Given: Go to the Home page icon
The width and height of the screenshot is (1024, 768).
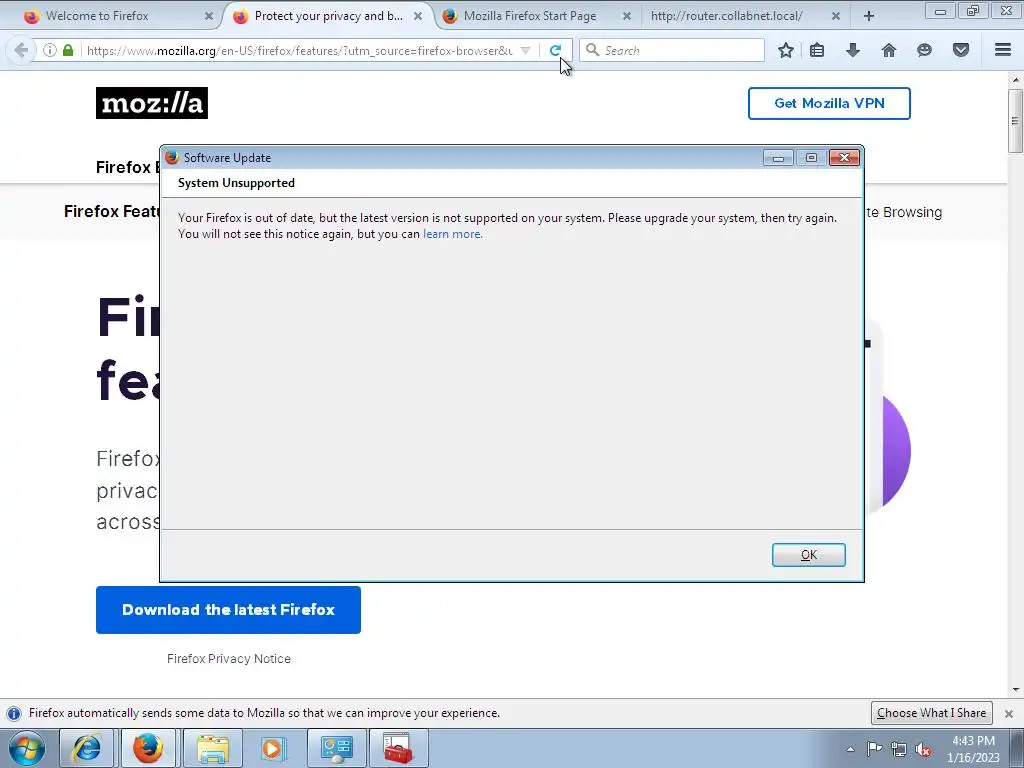Looking at the screenshot, I should [x=889, y=50].
